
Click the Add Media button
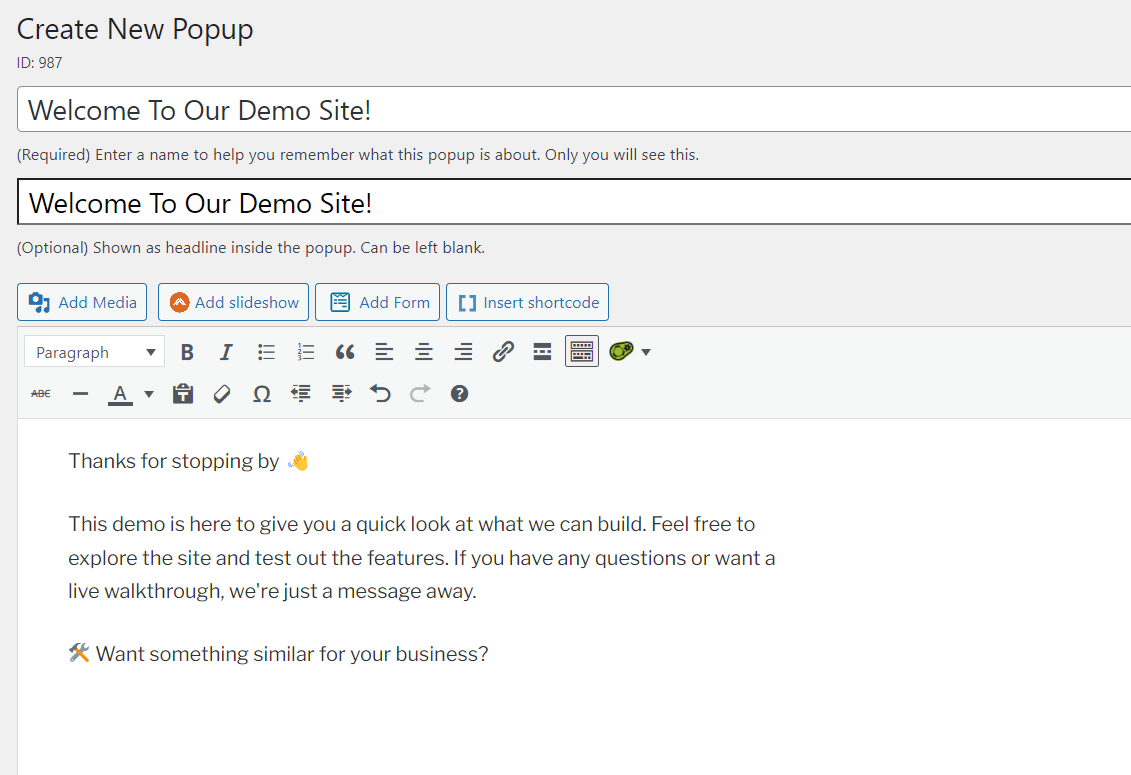click(83, 302)
